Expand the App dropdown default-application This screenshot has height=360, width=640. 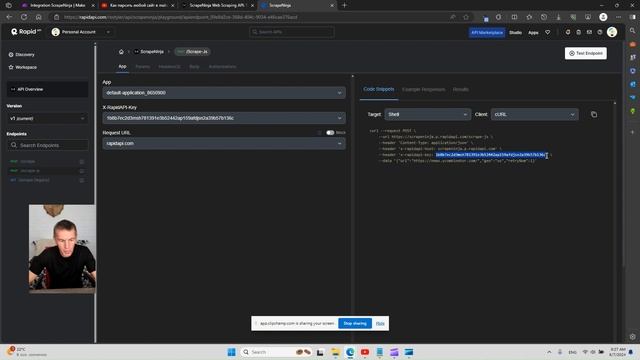(224, 93)
